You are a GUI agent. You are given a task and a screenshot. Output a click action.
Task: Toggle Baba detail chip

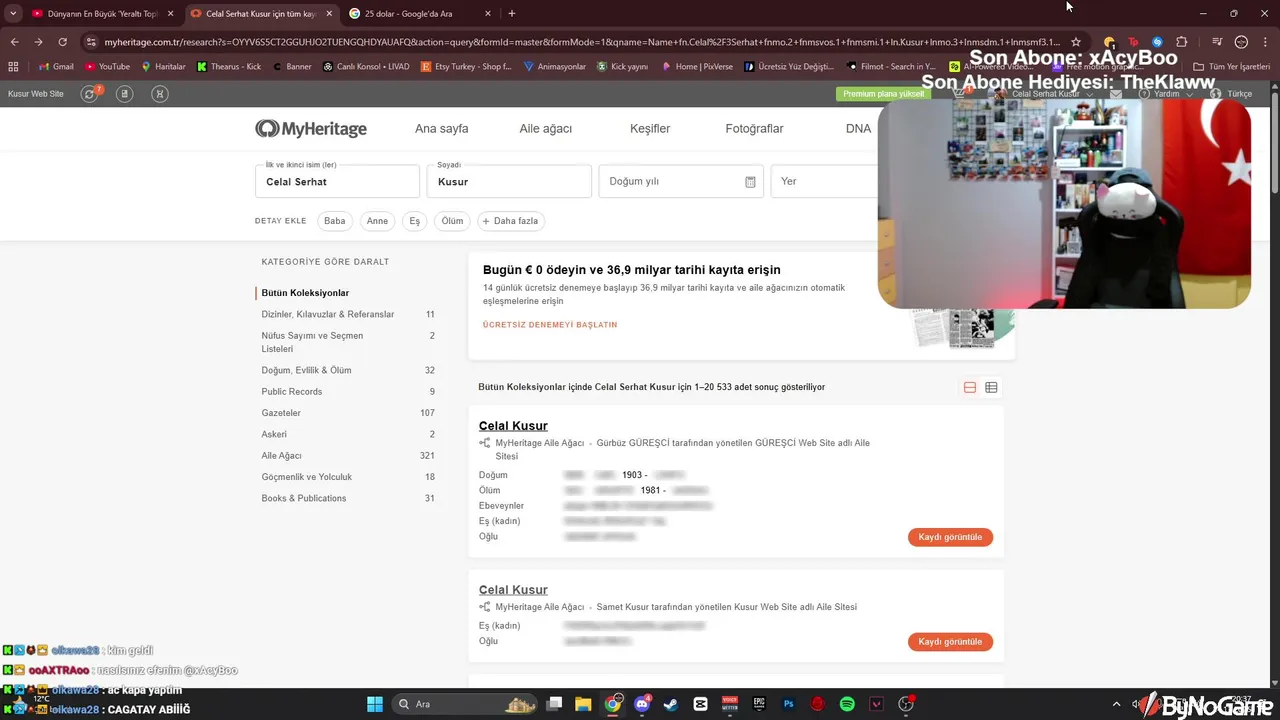click(x=334, y=221)
